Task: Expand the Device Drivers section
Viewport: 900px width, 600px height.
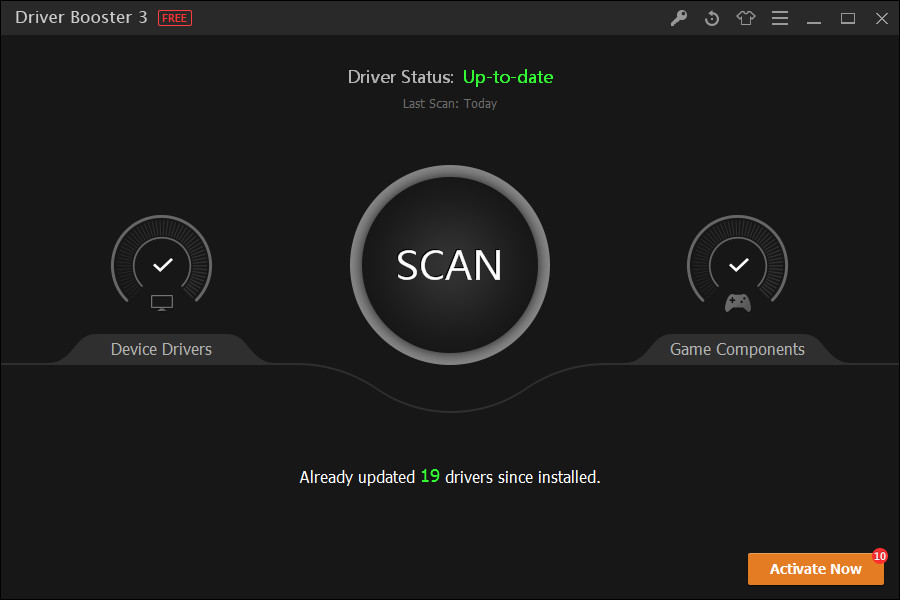Action: click(161, 349)
